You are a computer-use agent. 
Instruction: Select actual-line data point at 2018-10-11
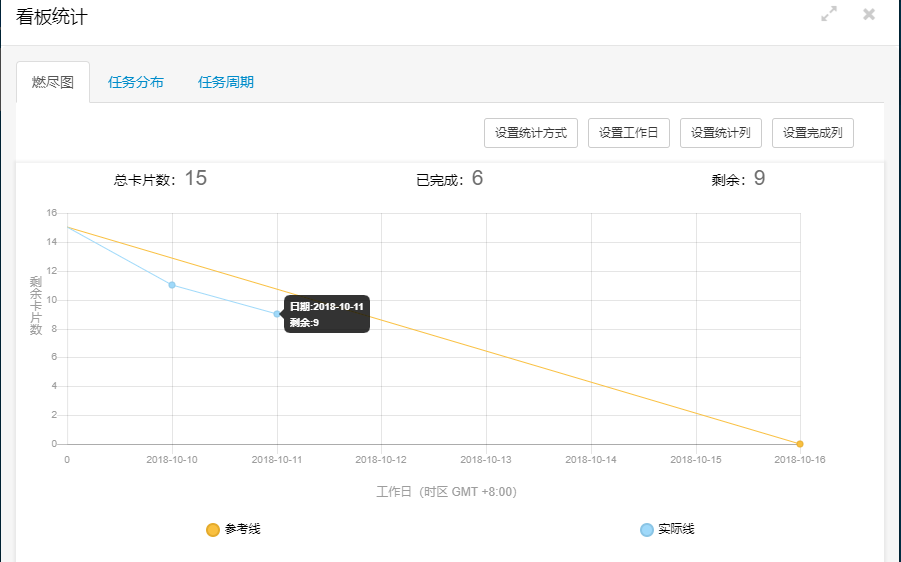click(277, 314)
